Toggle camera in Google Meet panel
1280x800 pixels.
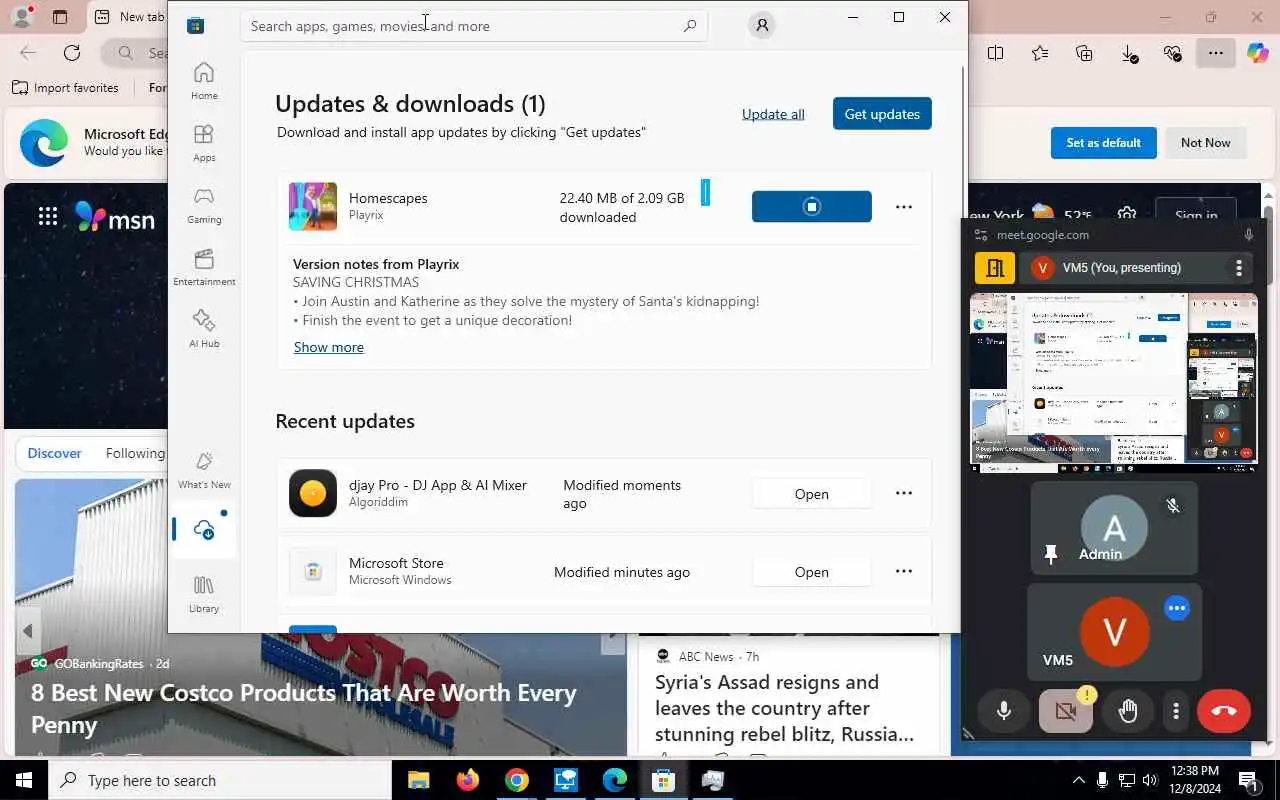[x=1066, y=711]
